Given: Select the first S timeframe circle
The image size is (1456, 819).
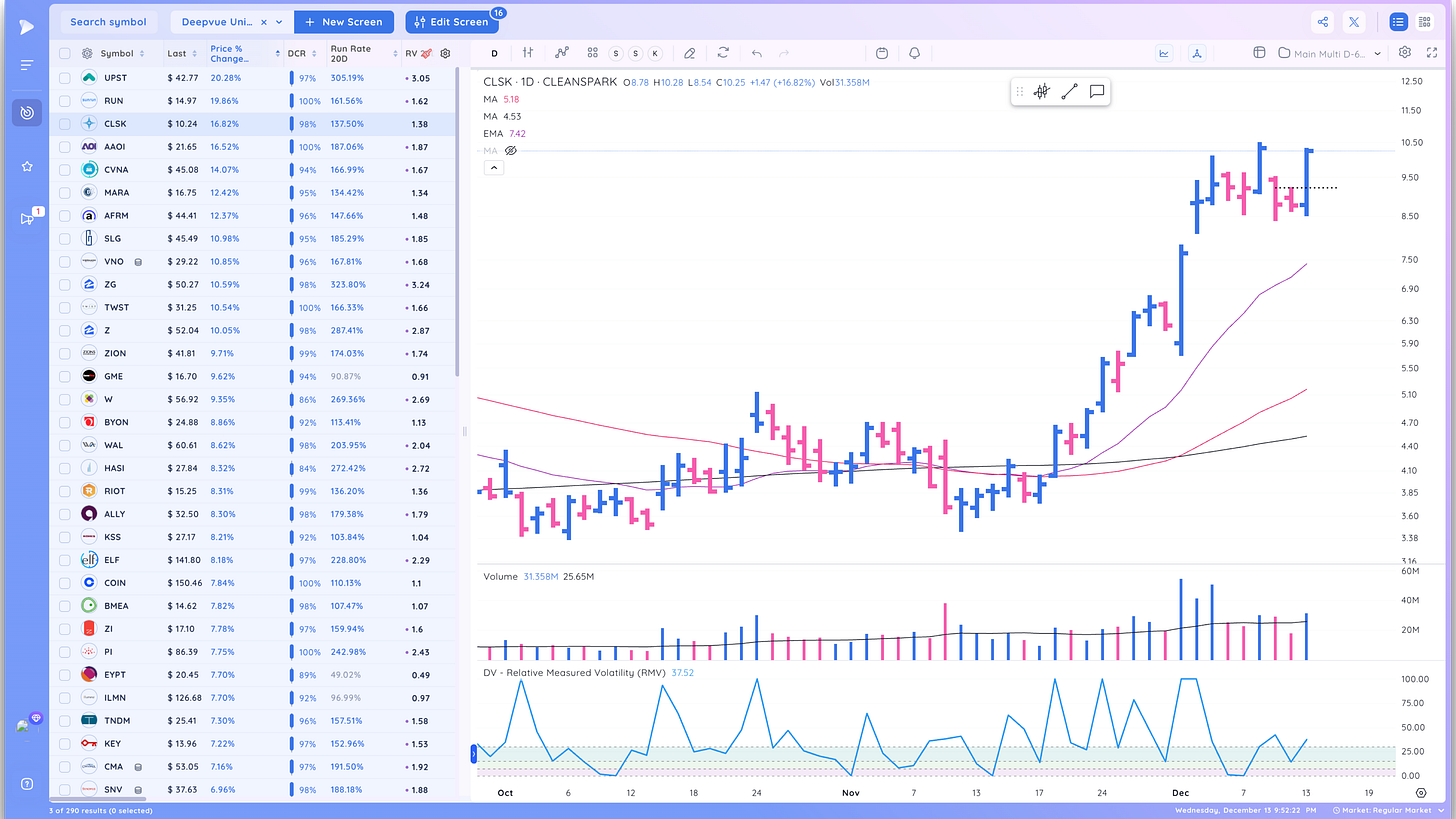Looking at the screenshot, I should [x=616, y=53].
